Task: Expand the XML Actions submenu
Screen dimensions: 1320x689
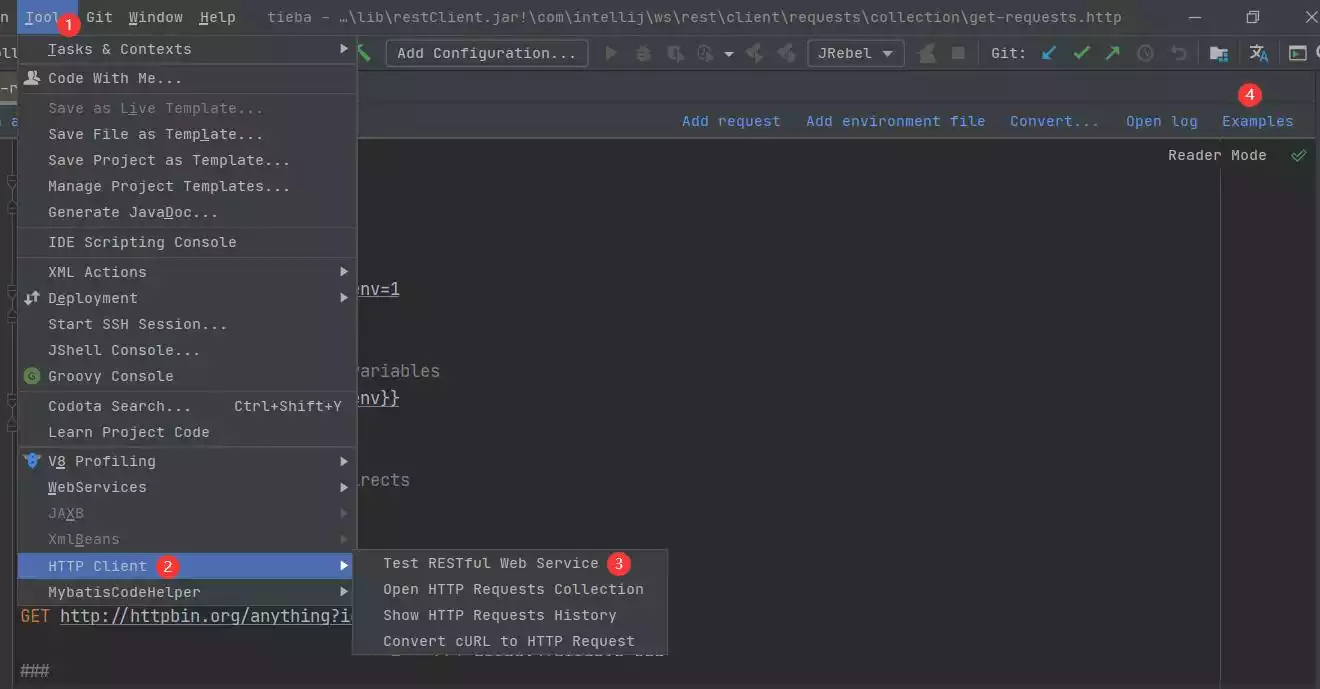Action: (x=188, y=272)
